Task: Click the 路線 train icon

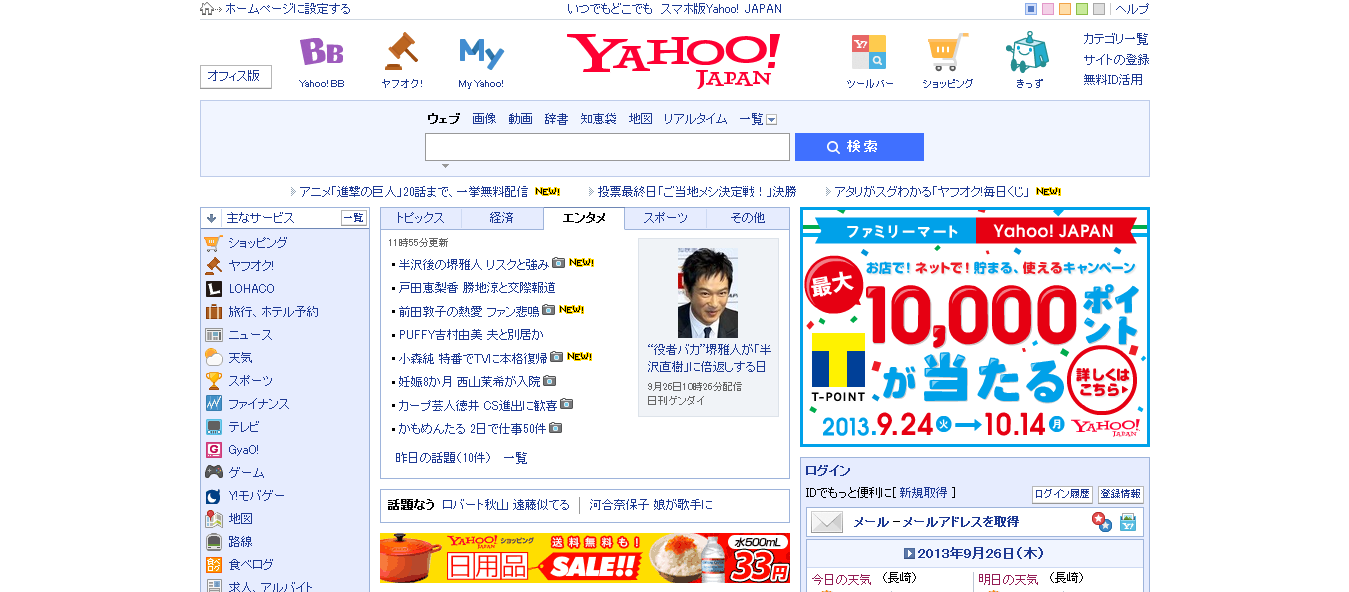Action: [x=213, y=541]
